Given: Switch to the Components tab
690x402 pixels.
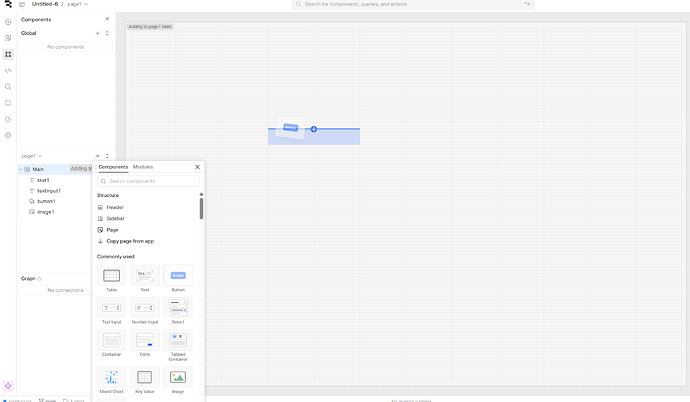Looking at the screenshot, I should 113,167.
